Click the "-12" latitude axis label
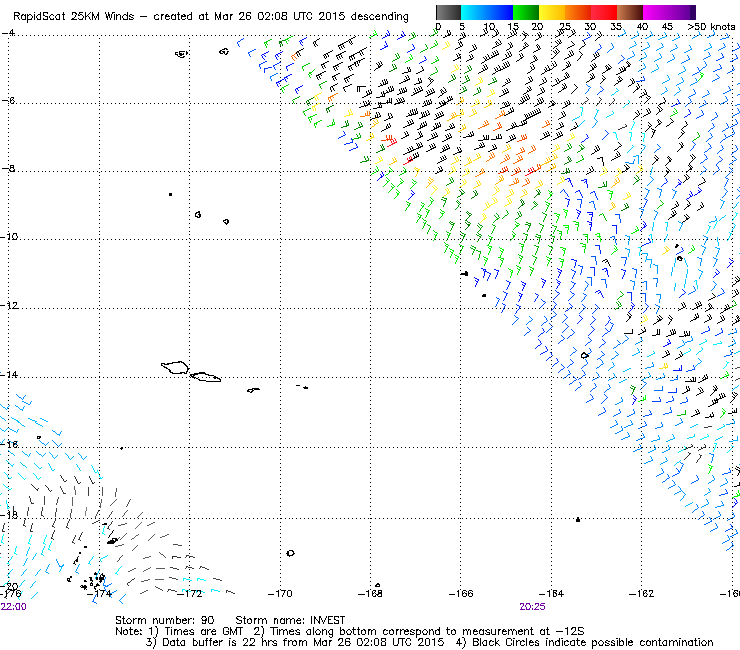 [x=9, y=305]
